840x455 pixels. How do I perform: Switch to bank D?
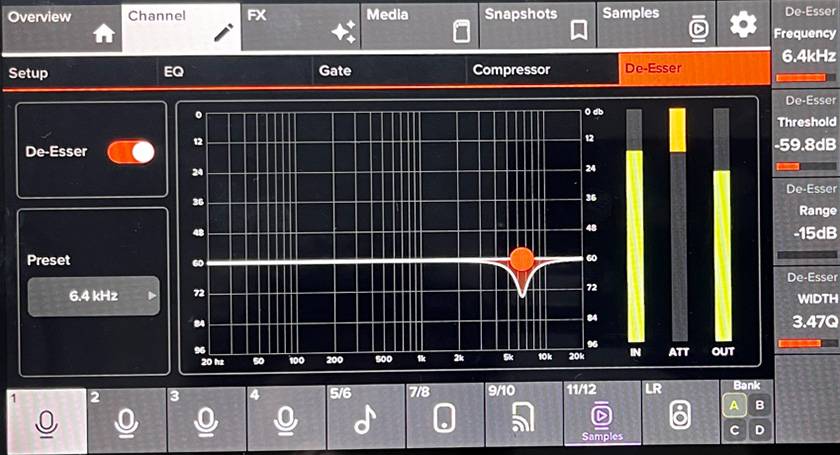click(760, 430)
